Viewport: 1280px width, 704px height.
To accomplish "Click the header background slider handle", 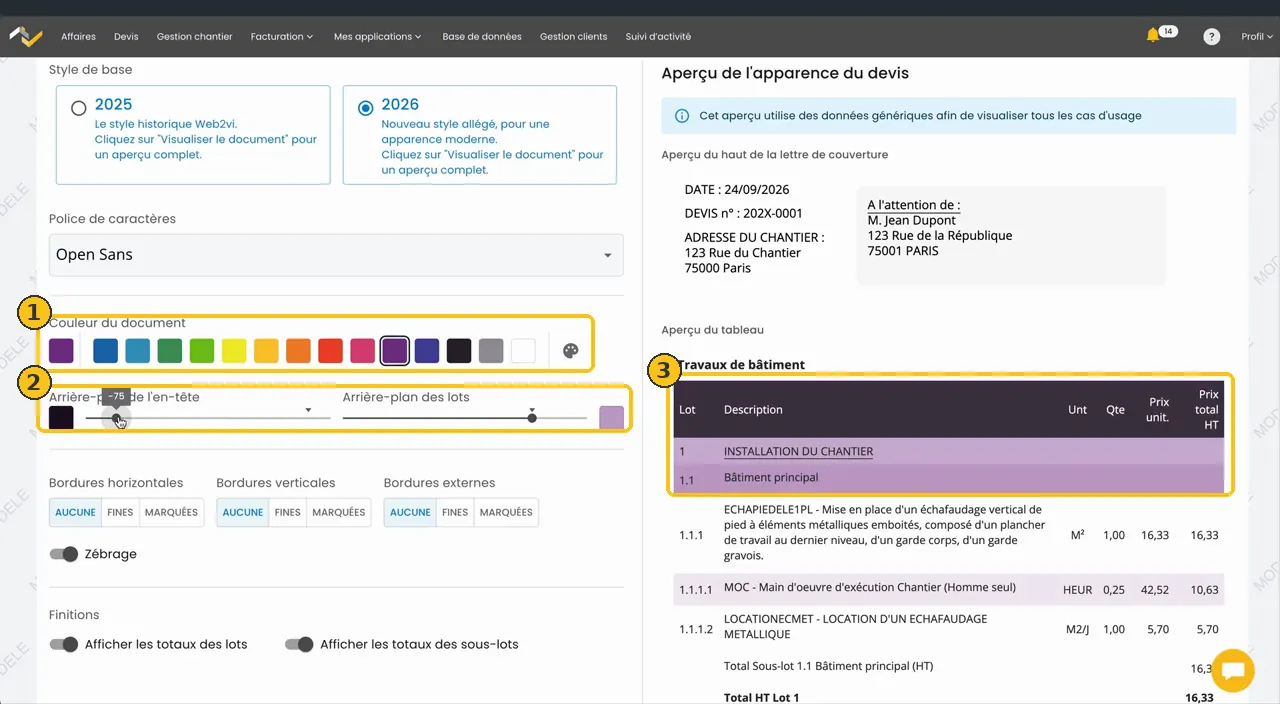I will [x=116, y=418].
